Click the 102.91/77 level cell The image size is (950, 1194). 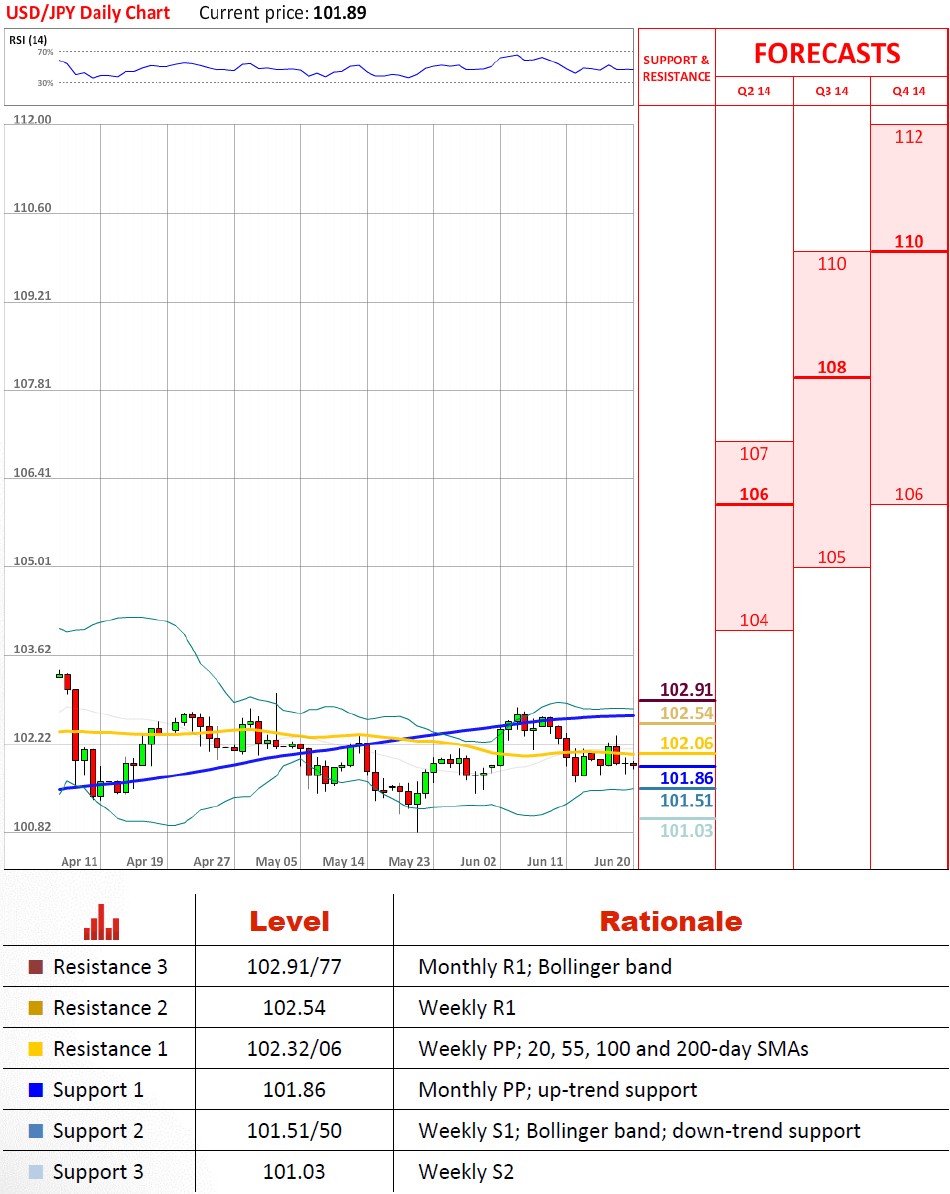295,967
